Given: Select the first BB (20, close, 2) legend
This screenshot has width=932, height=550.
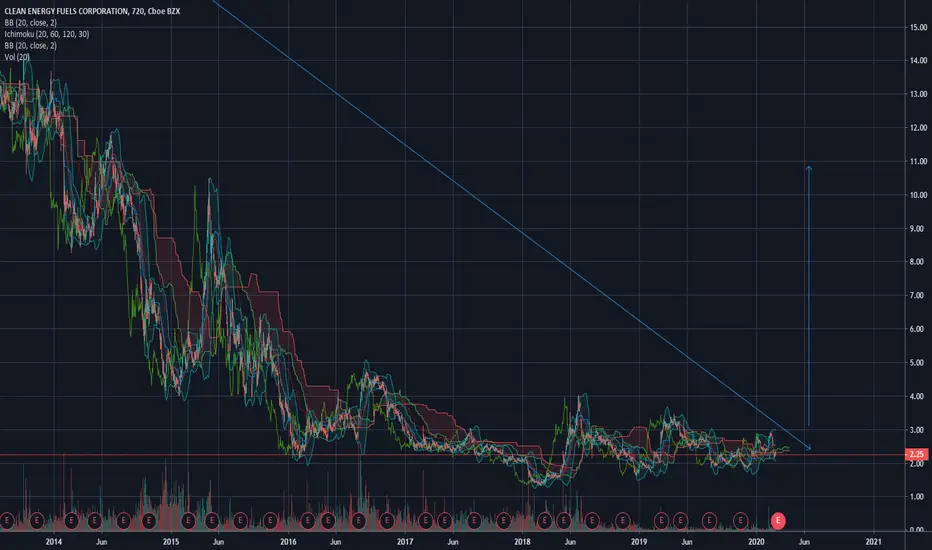Looking at the screenshot, I should [30, 23].
